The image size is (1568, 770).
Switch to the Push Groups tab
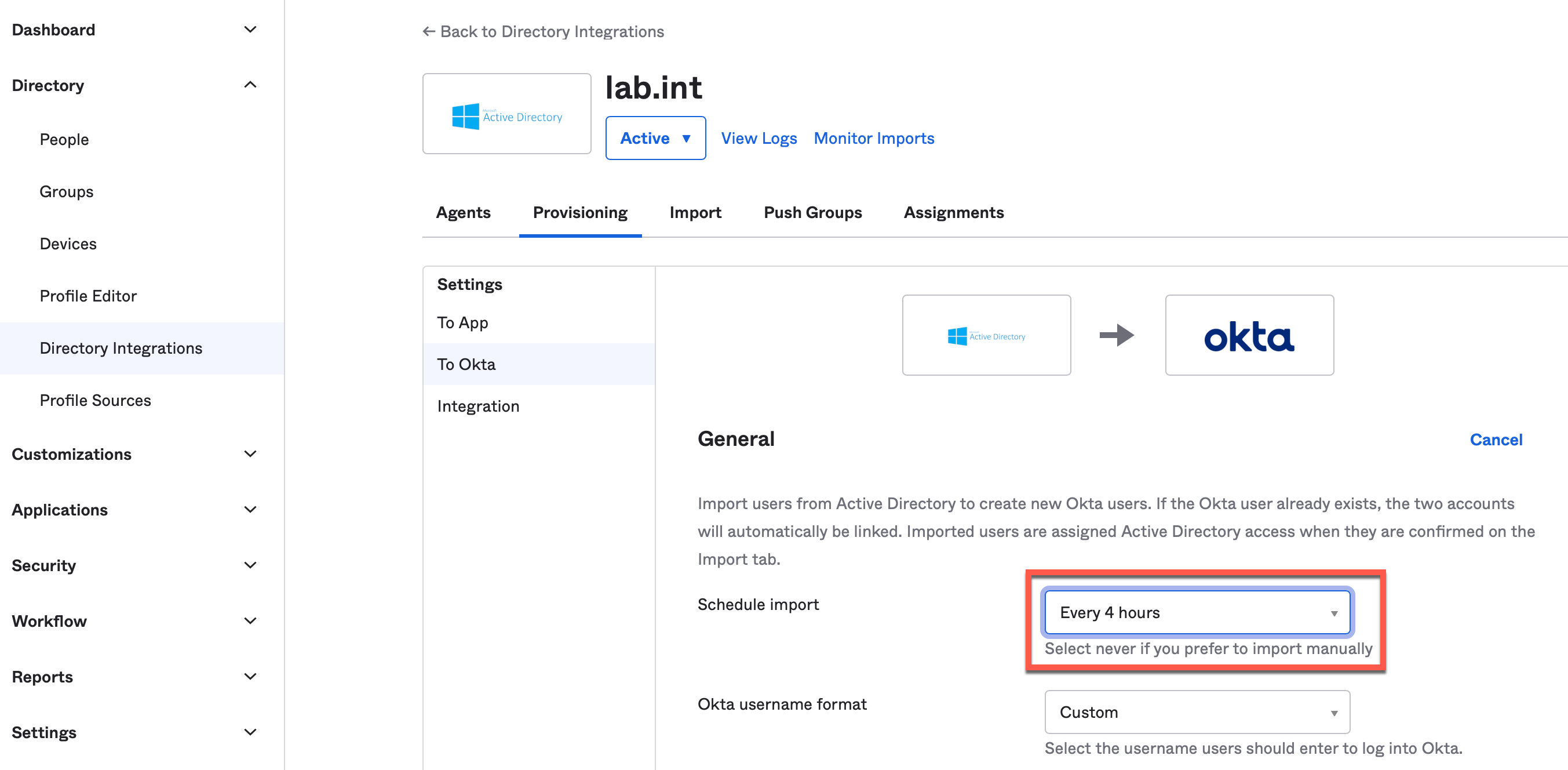(x=812, y=213)
